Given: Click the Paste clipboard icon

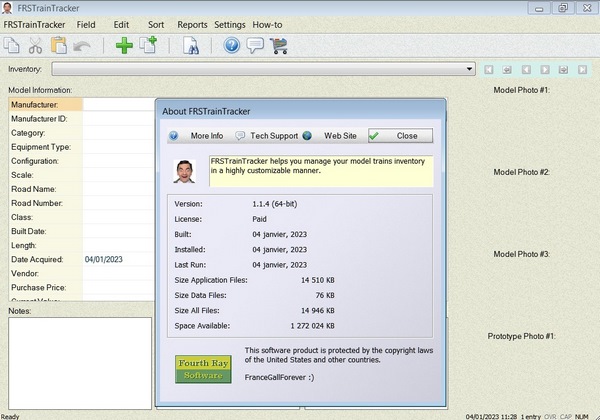Looking at the screenshot, I should [x=59, y=45].
